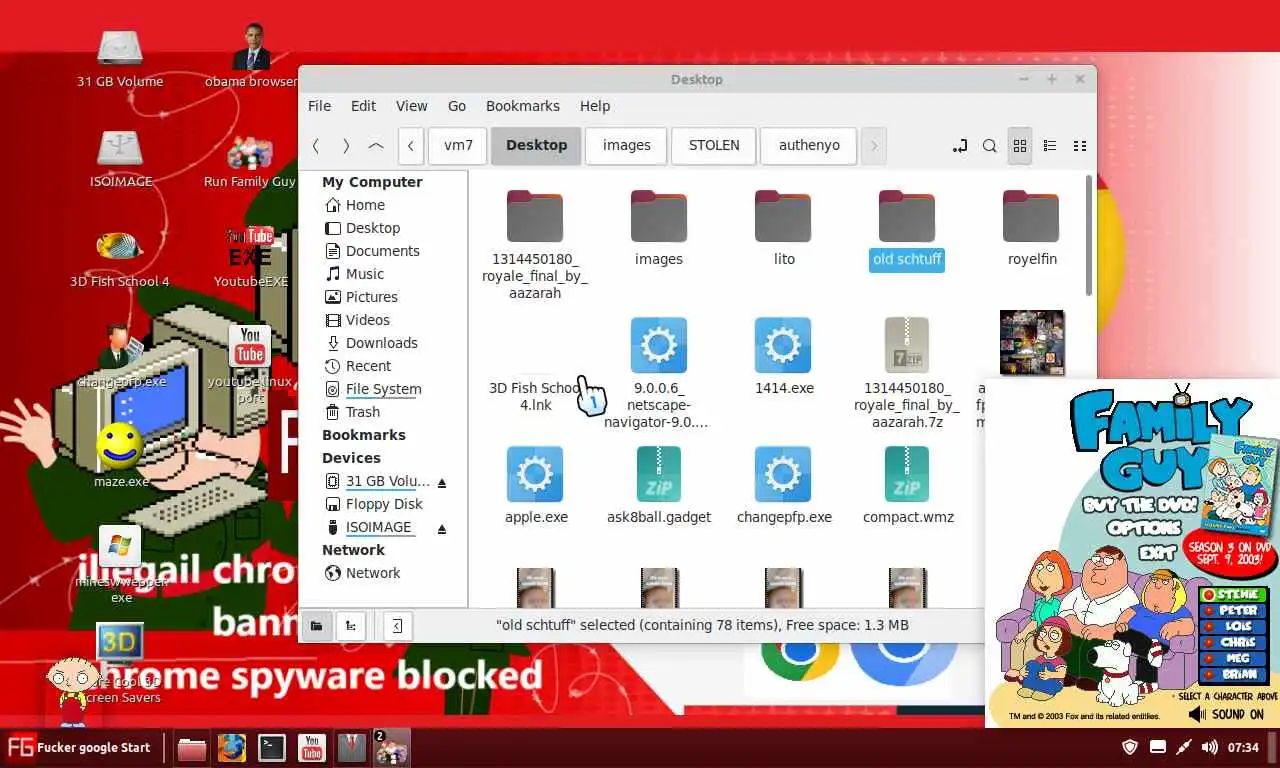Launch Firefox from the taskbar
This screenshot has height=768, width=1280.
tap(232, 748)
